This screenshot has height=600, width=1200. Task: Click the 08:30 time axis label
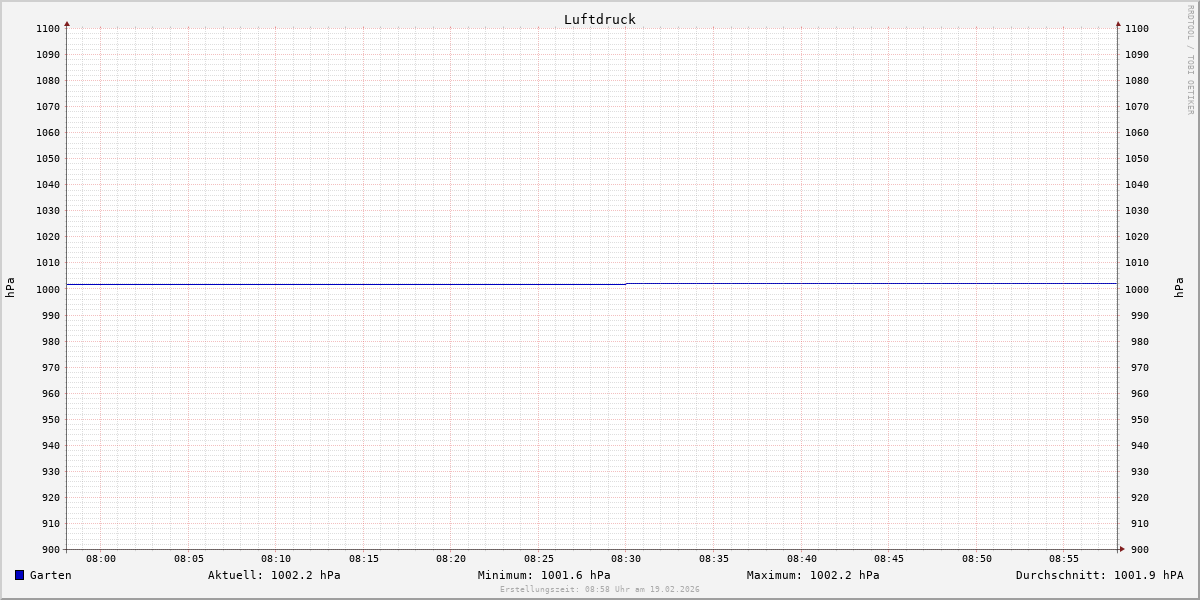point(626,559)
